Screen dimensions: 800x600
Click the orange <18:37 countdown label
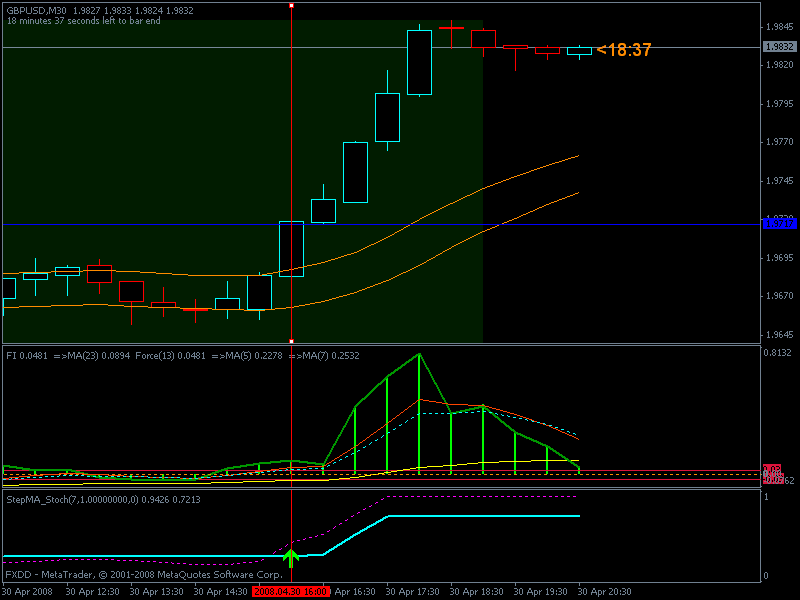(x=624, y=49)
